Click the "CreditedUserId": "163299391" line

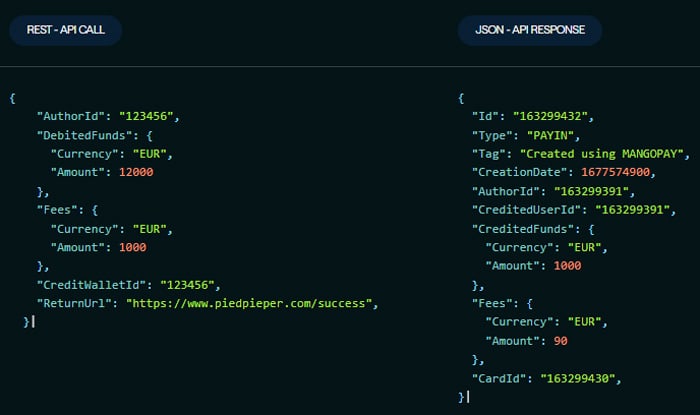tap(574, 210)
